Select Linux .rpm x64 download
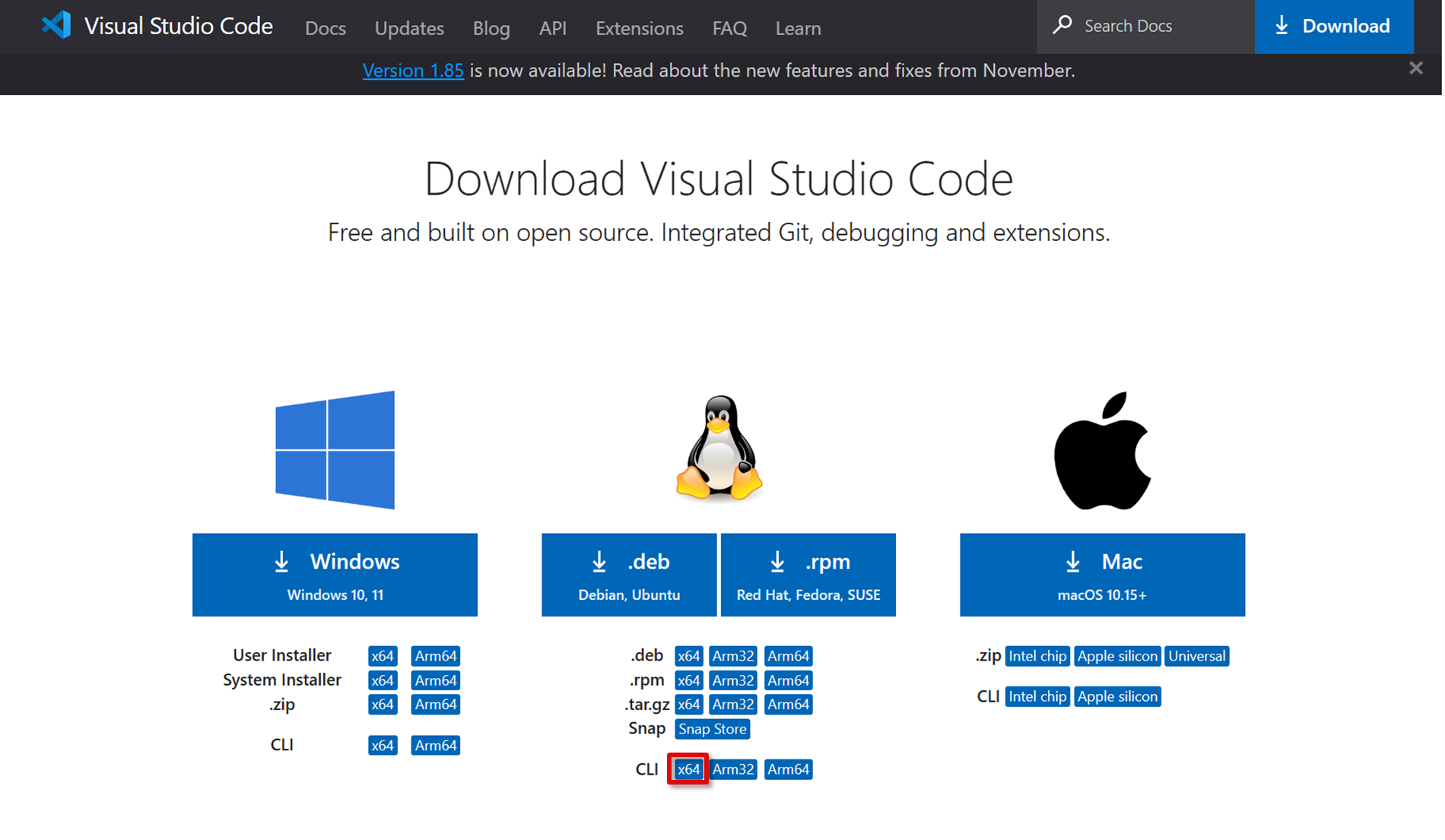The height and width of the screenshot is (840, 1445). coord(688,680)
